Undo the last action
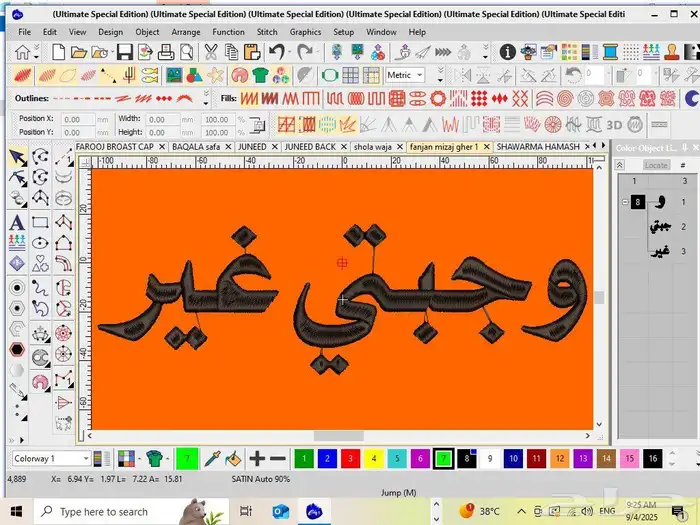This screenshot has width=700, height=525. (277, 52)
